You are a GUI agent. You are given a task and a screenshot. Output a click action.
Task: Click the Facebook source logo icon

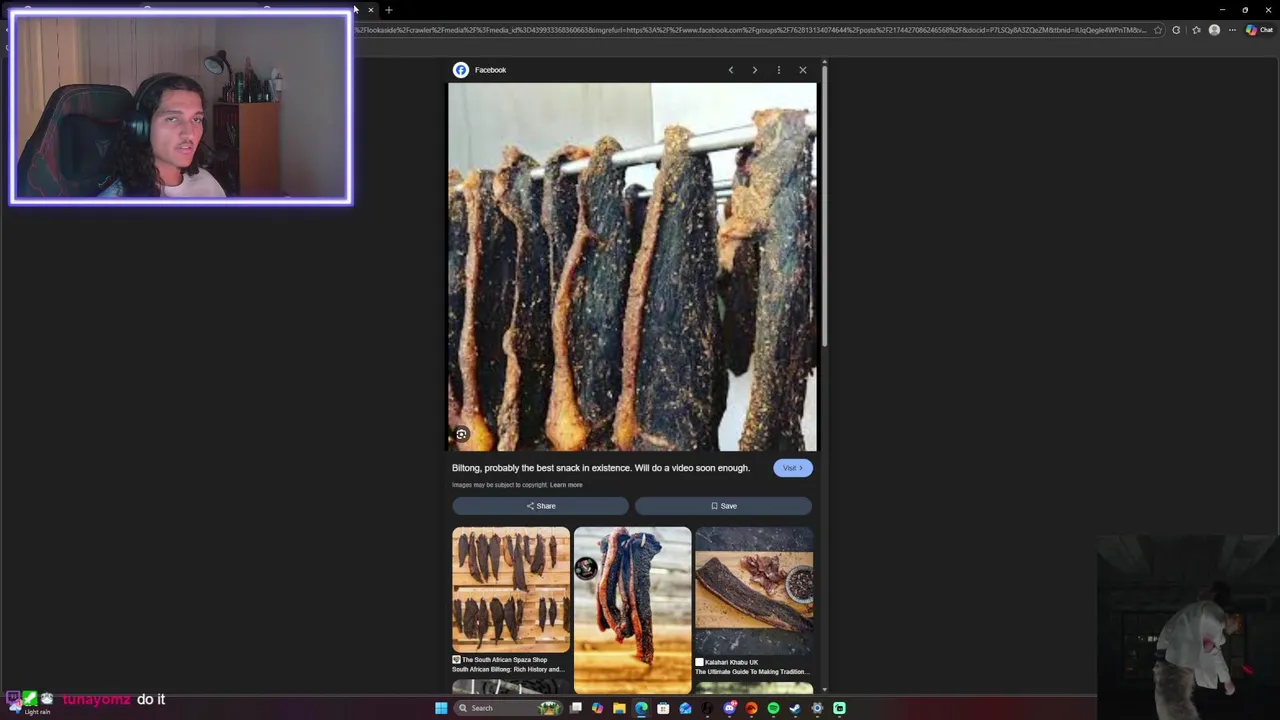pos(461,70)
